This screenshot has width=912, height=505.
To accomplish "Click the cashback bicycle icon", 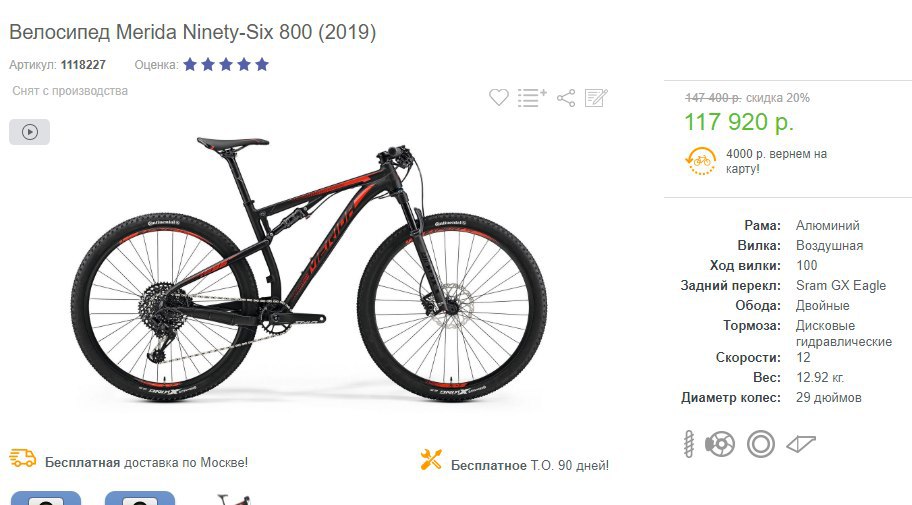I will (700, 161).
